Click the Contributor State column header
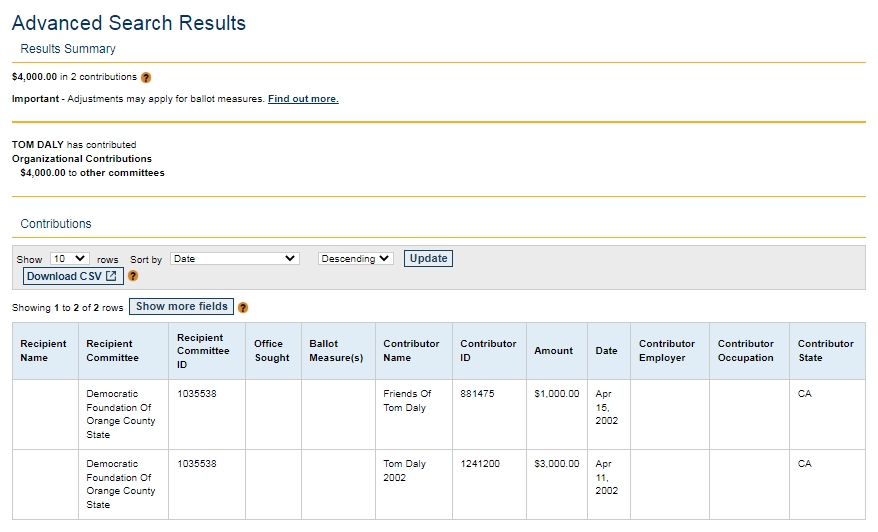The width and height of the screenshot is (878, 532). (825, 351)
